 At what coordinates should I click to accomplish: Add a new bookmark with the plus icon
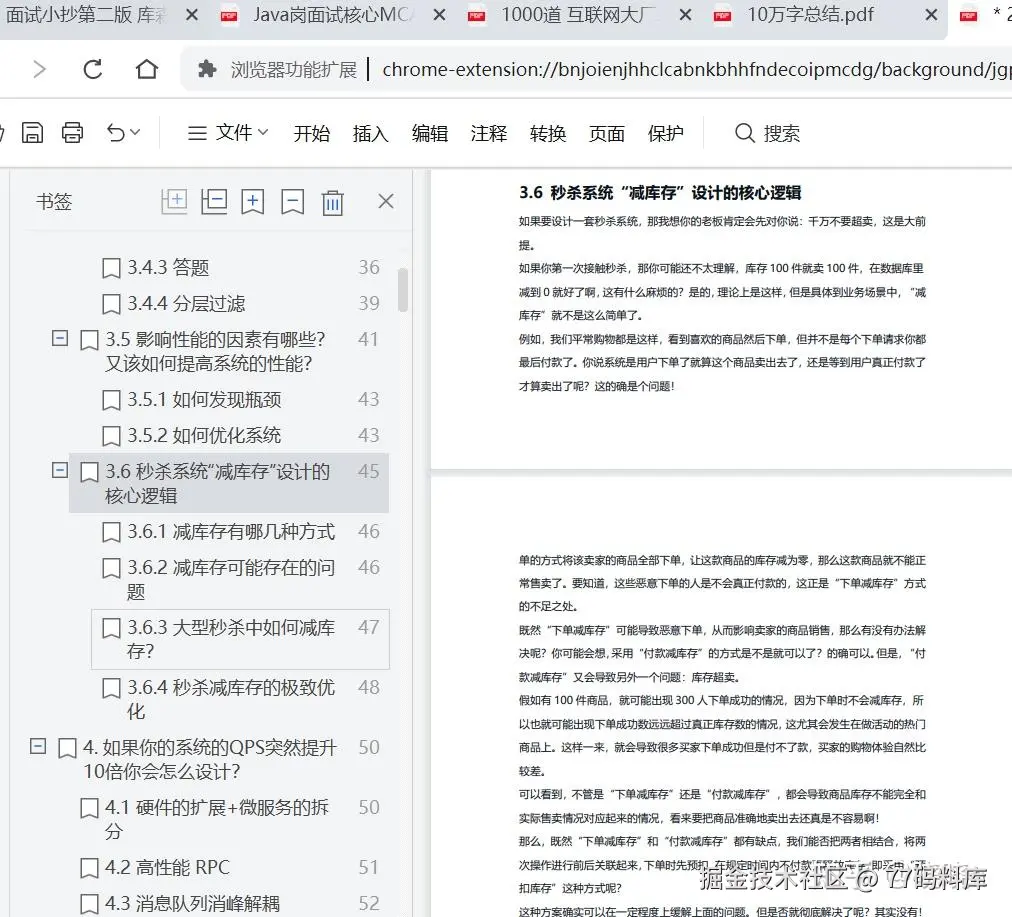(253, 202)
